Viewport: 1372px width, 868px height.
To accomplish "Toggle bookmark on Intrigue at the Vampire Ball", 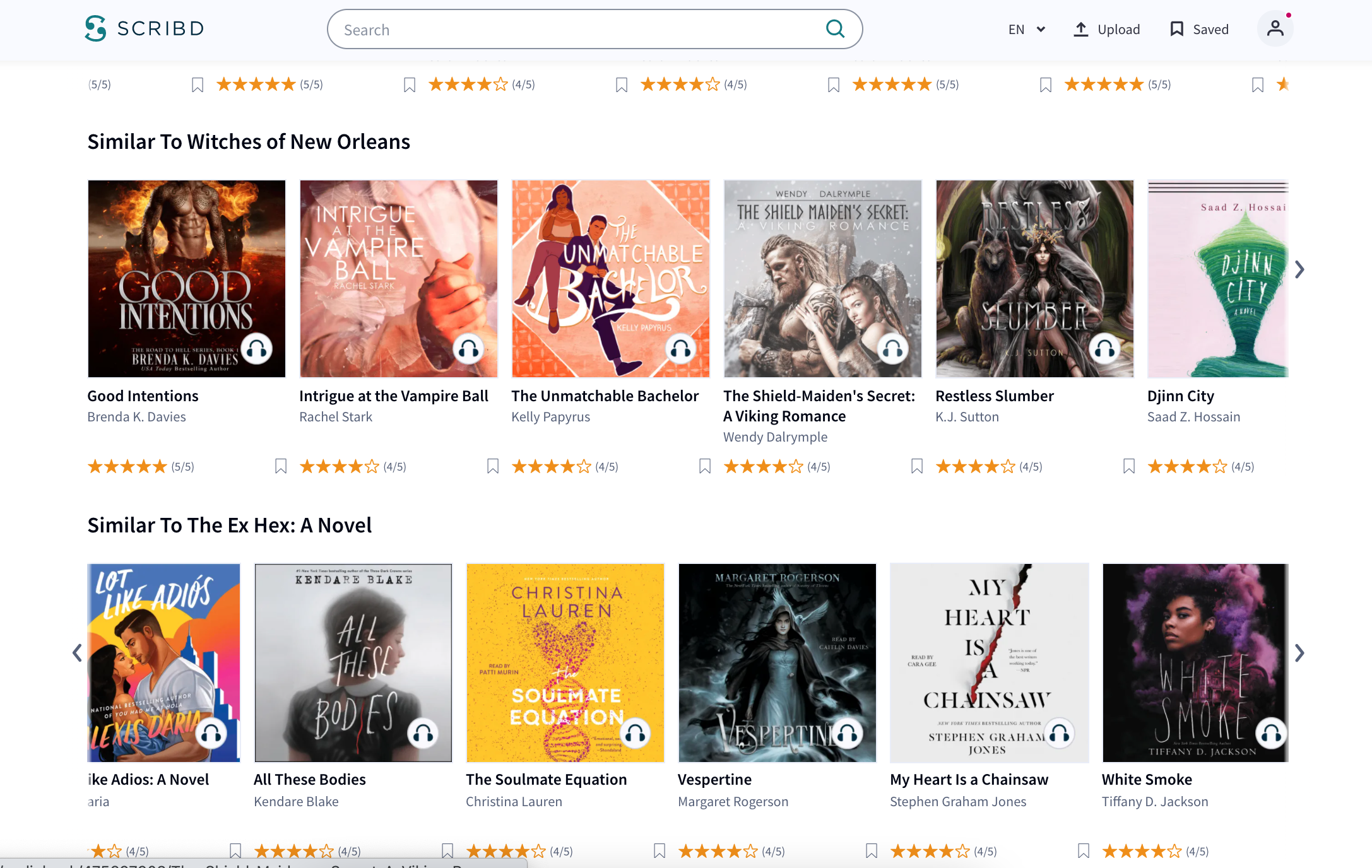I will 491,466.
